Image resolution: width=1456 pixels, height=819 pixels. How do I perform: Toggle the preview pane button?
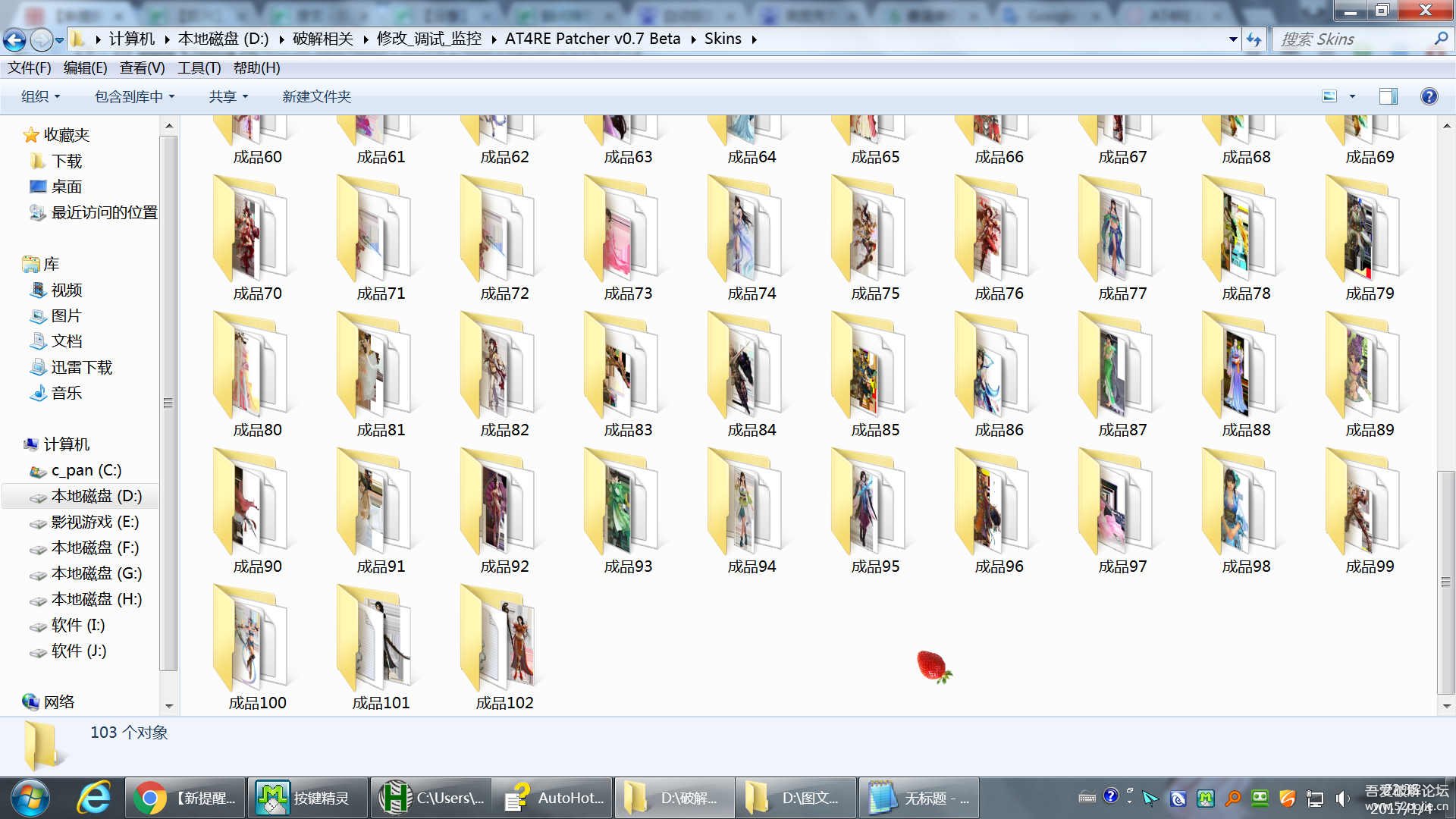pos(1388,96)
